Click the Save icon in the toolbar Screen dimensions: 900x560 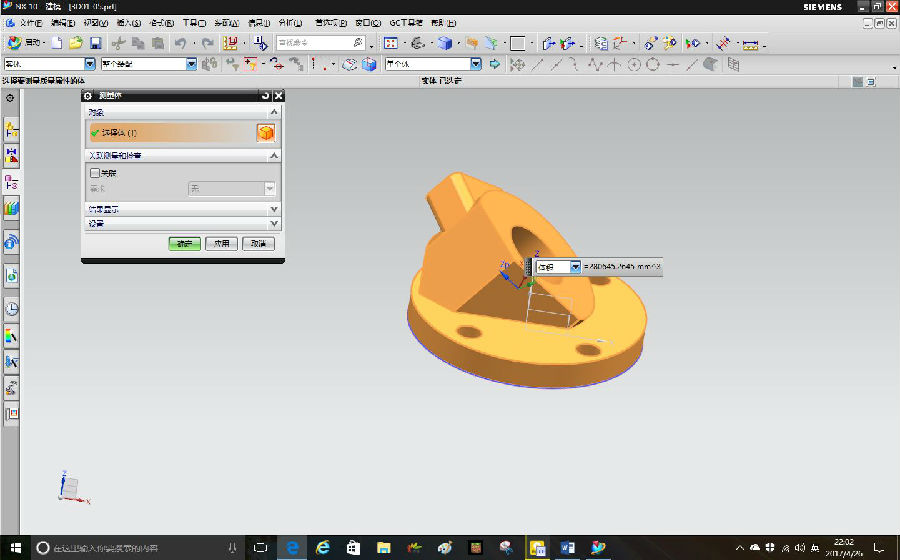pos(96,43)
